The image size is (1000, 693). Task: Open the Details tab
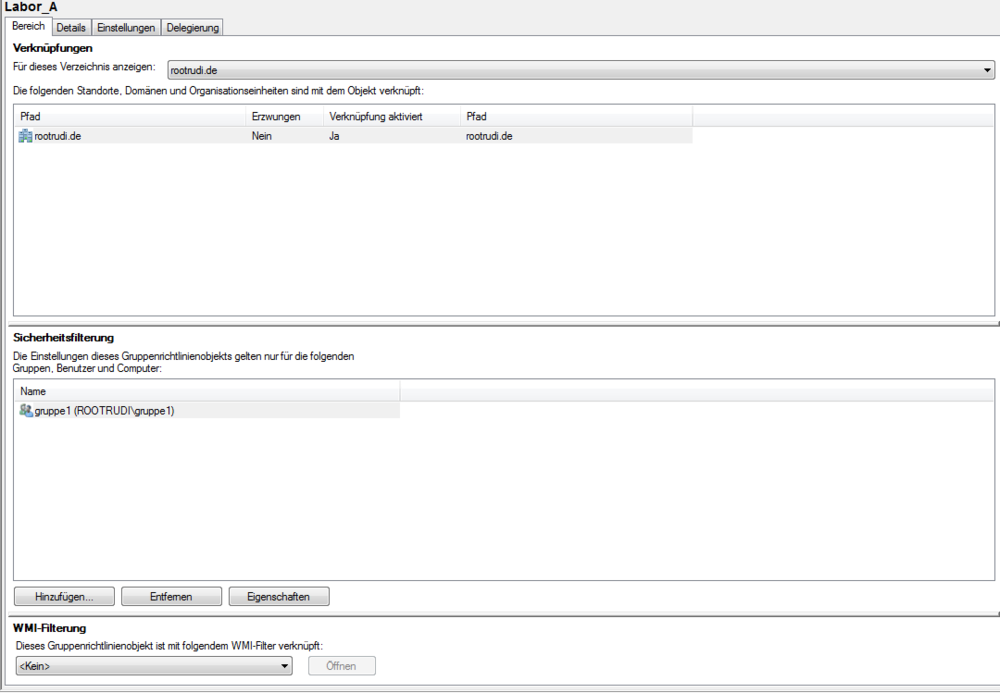(x=71, y=28)
